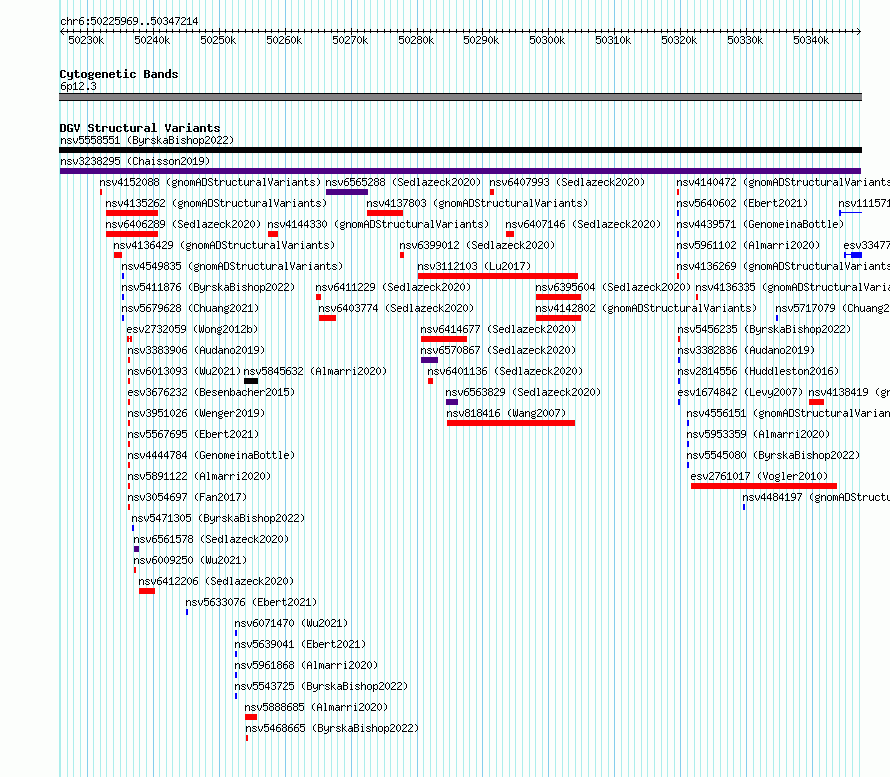Open nsv5468665 (ByrskaBishop2022) label

coord(332,728)
